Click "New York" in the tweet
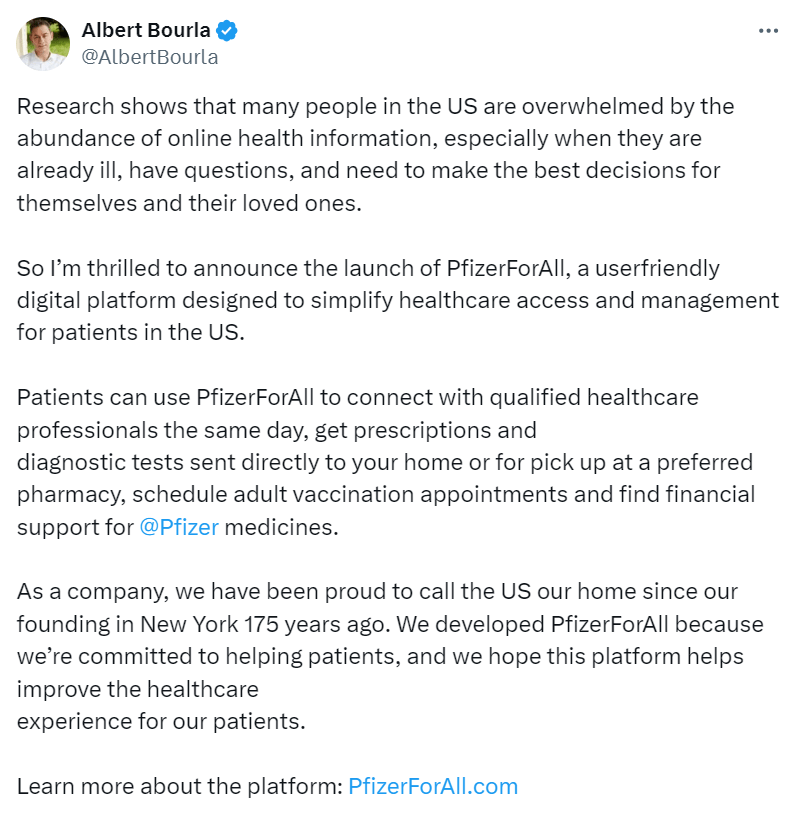Viewport: 799px width, 817px height. tap(187, 624)
